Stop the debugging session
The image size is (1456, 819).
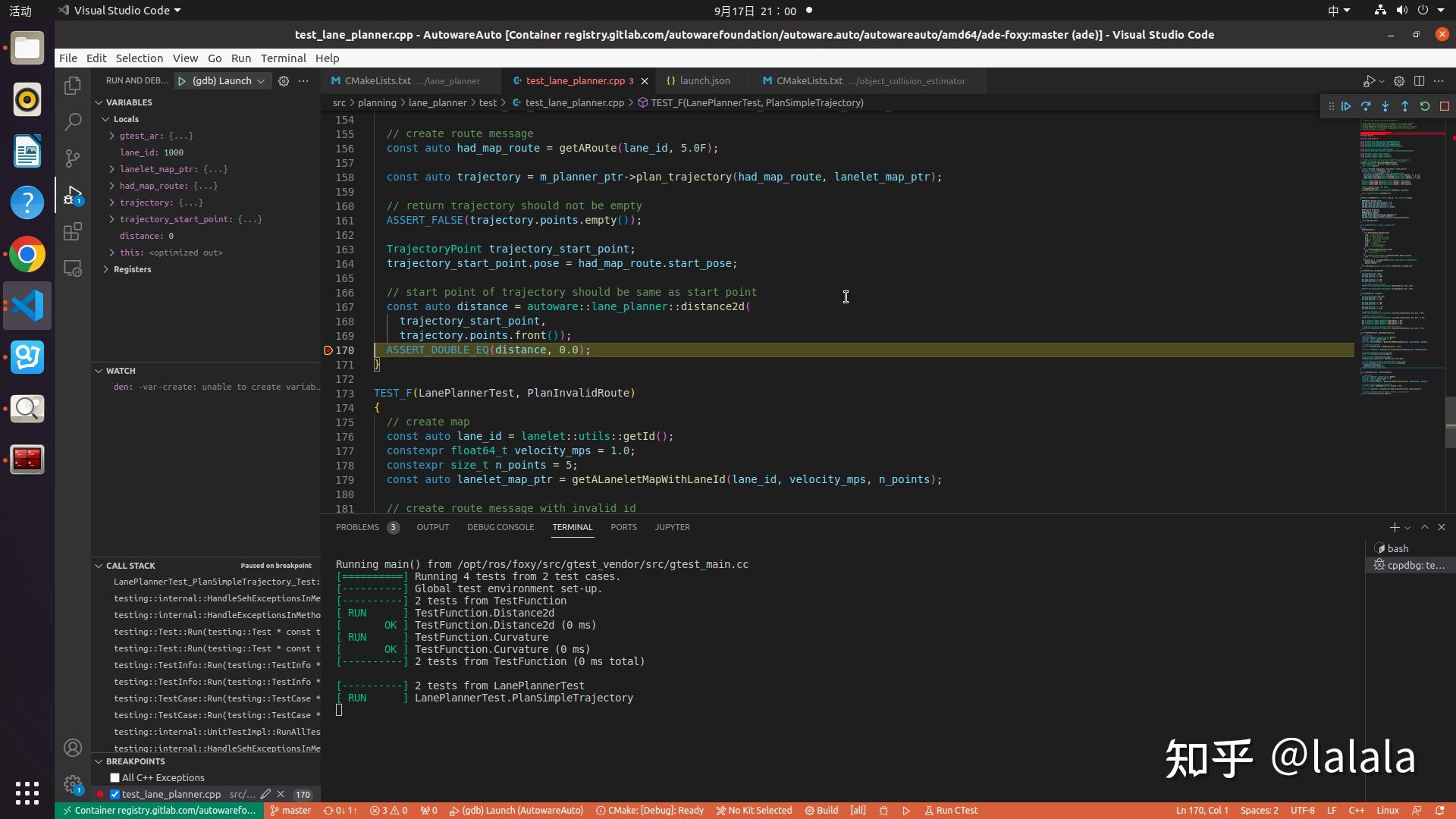[1445, 106]
